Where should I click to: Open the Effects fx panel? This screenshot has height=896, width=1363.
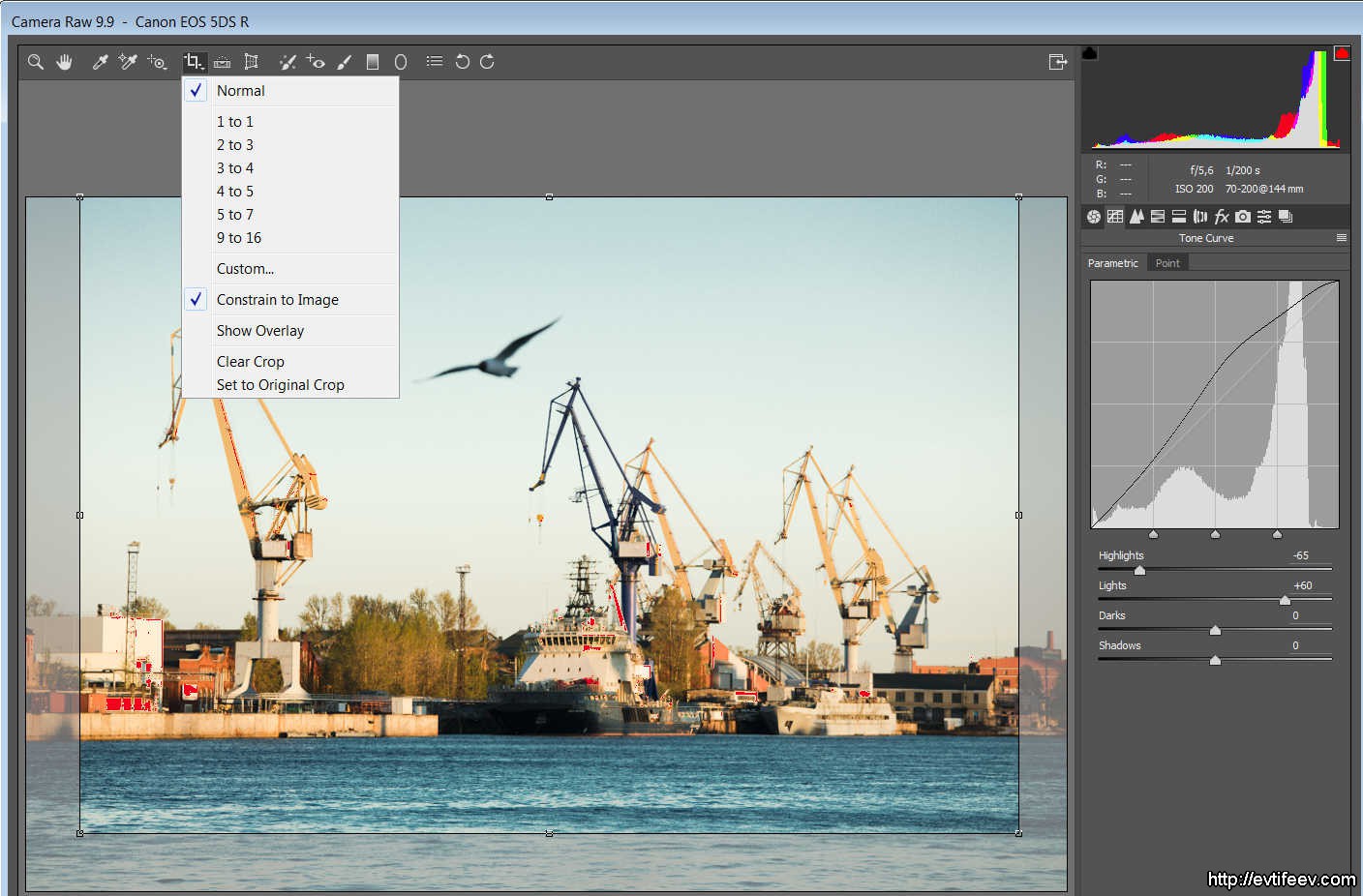1222,217
